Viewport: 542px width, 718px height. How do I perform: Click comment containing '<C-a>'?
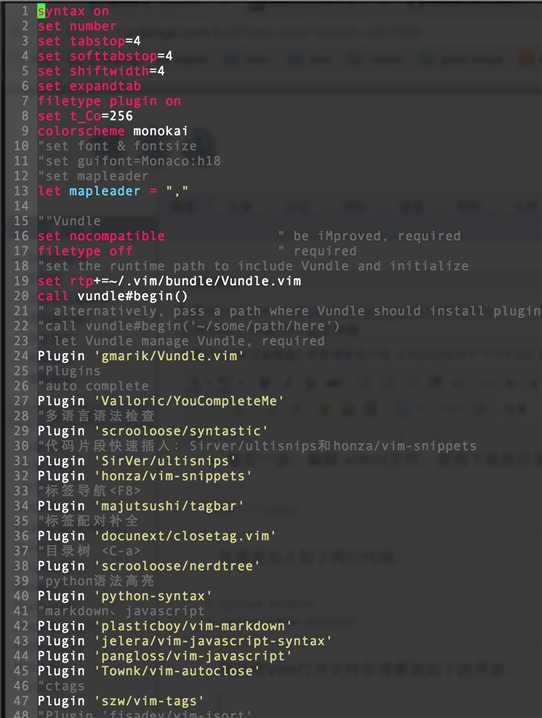(x=90, y=551)
